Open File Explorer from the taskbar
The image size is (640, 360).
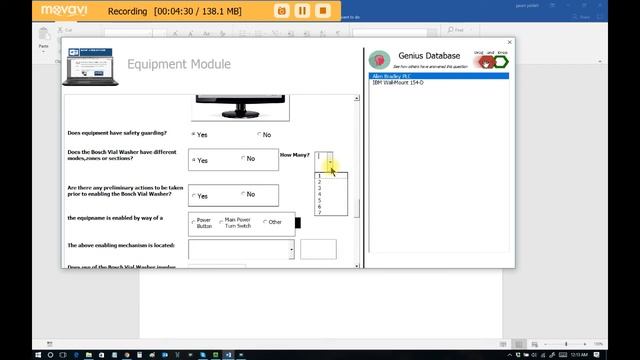(x=89, y=355)
